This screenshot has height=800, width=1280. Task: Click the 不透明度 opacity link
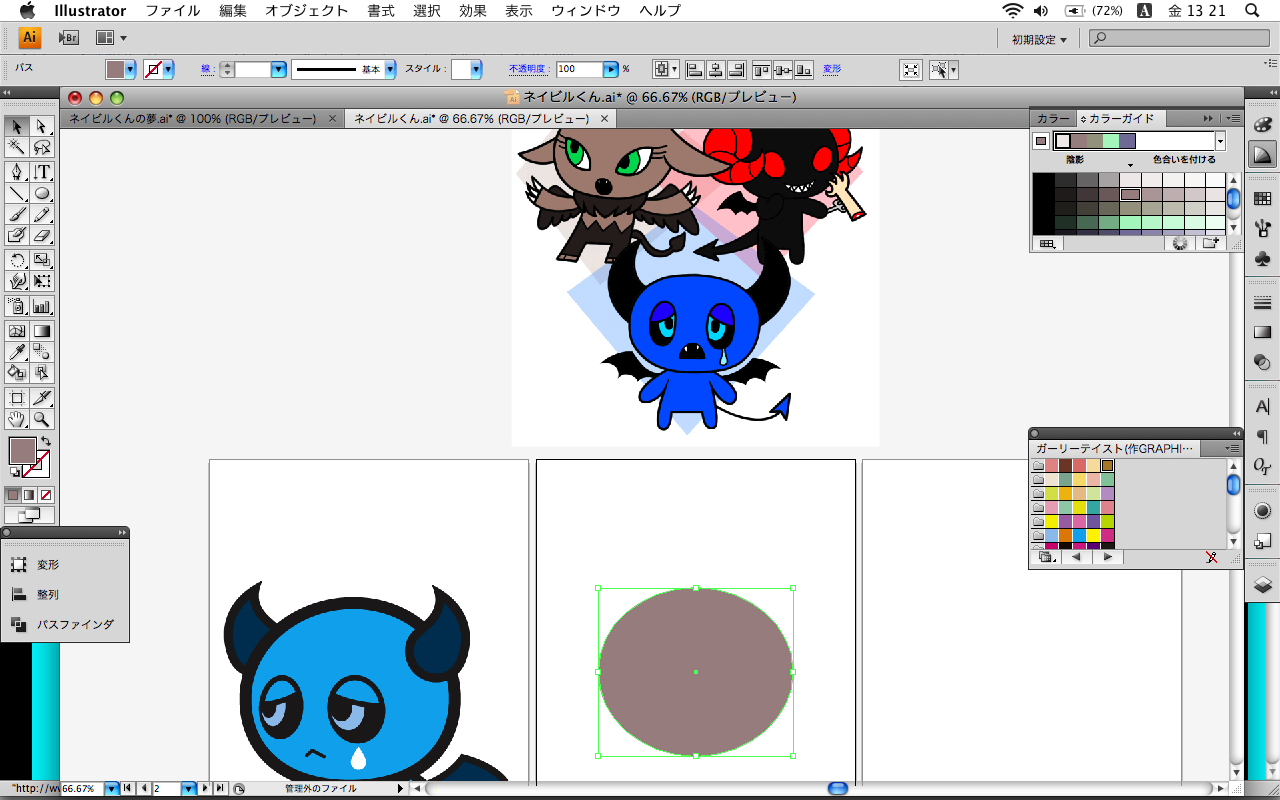528,70
